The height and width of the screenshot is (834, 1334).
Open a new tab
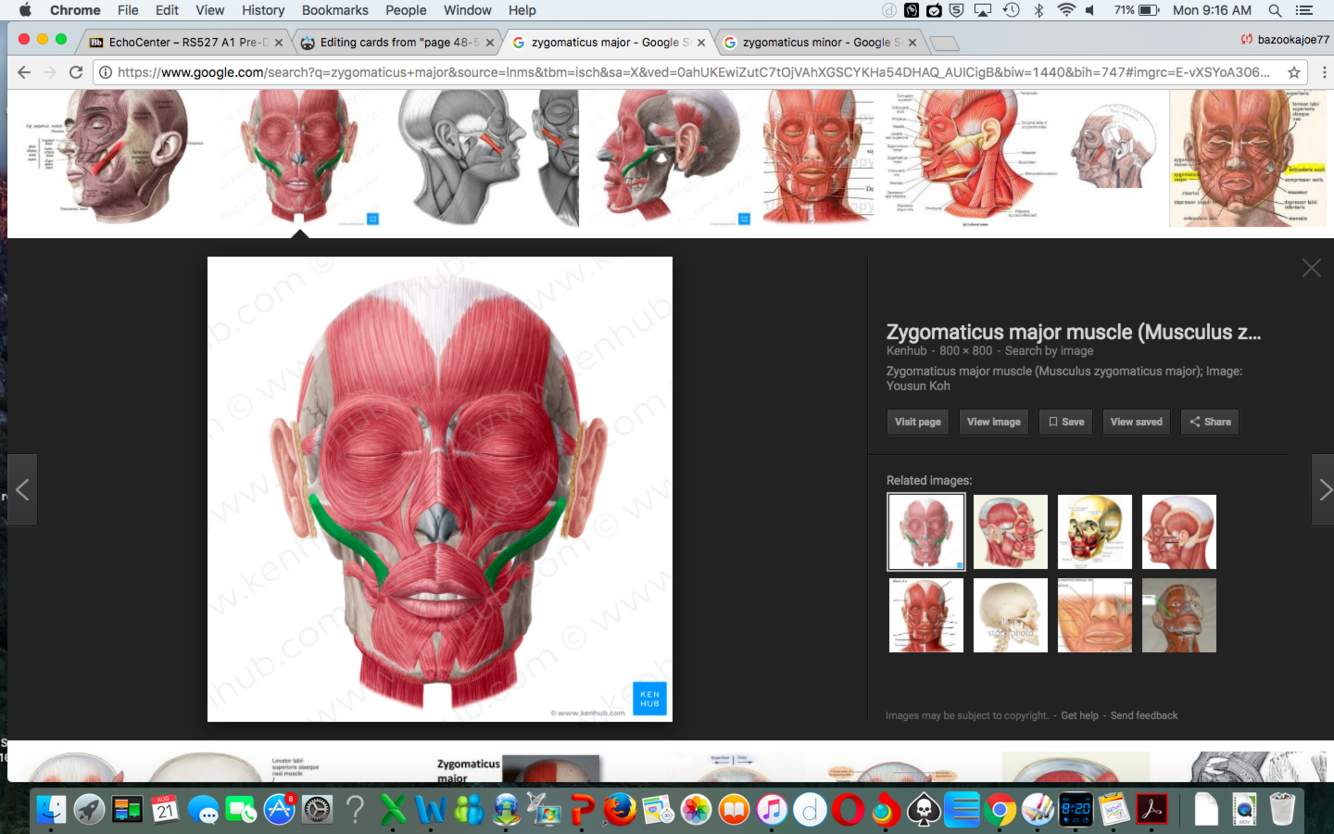coord(944,43)
